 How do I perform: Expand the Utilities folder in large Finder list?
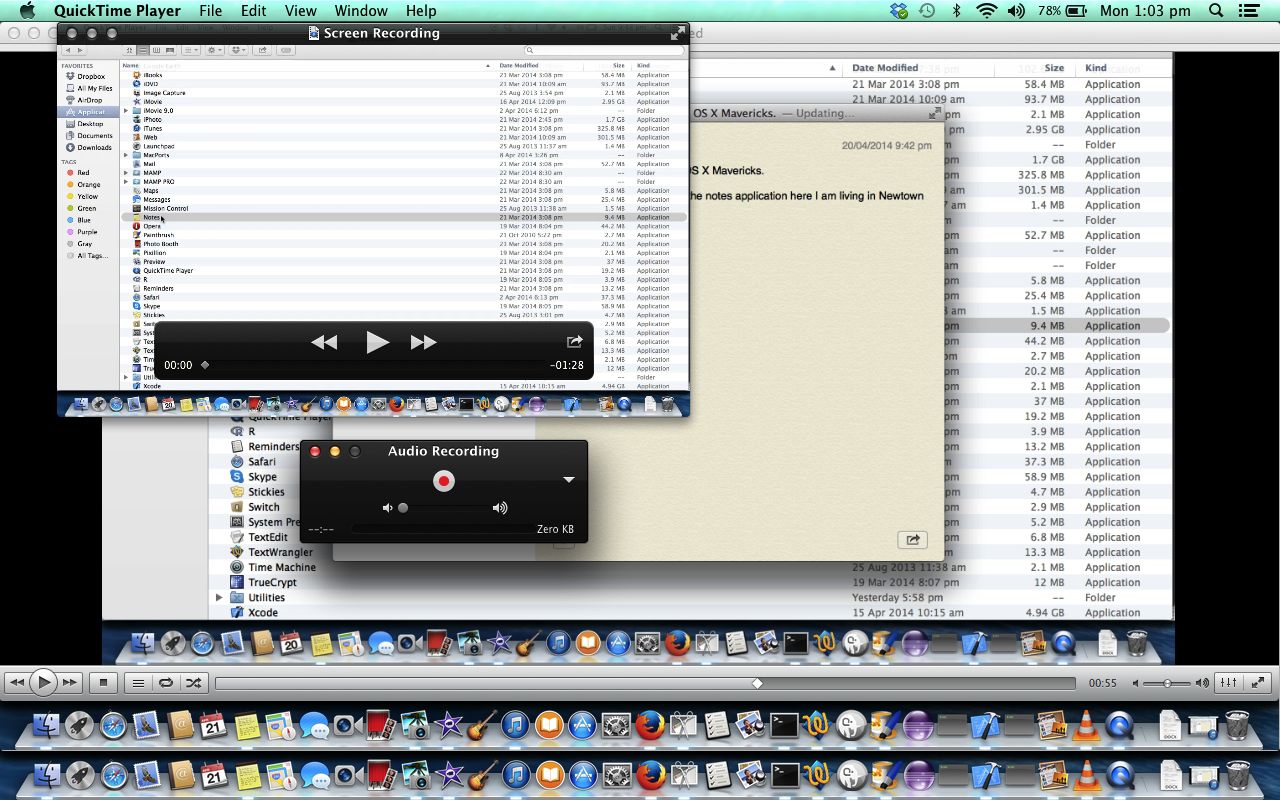220,597
